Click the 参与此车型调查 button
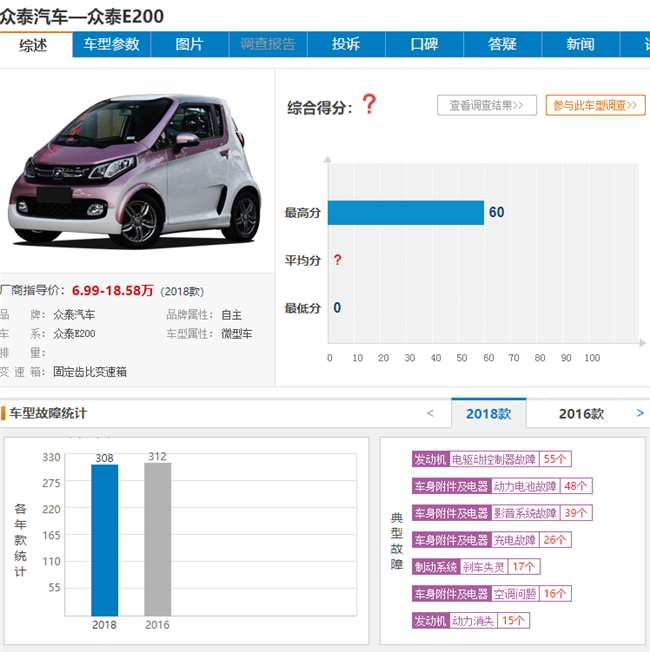The width and height of the screenshot is (650, 652). click(596, 105)
